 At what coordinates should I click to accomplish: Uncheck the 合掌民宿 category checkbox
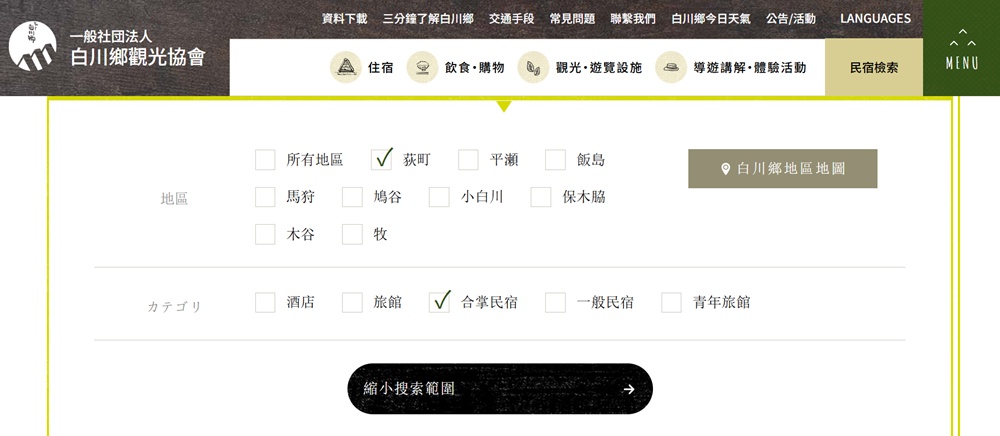pos(439,302)
